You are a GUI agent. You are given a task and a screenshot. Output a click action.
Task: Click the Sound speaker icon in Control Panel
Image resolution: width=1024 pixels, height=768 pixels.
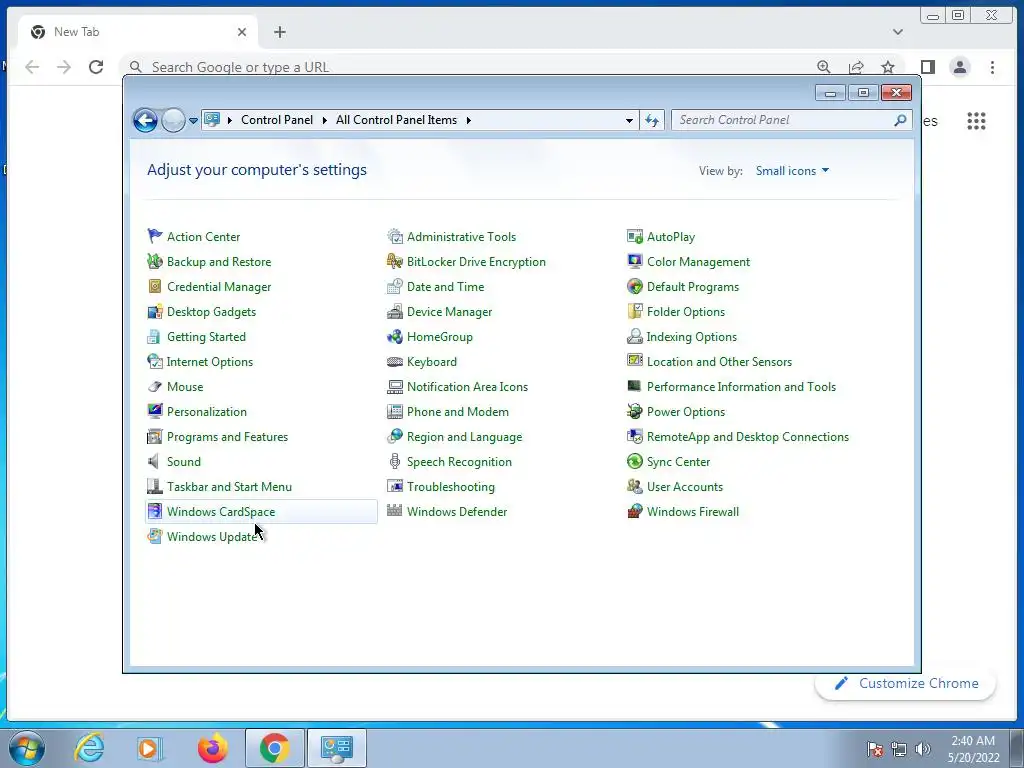[x=155, y=462]
